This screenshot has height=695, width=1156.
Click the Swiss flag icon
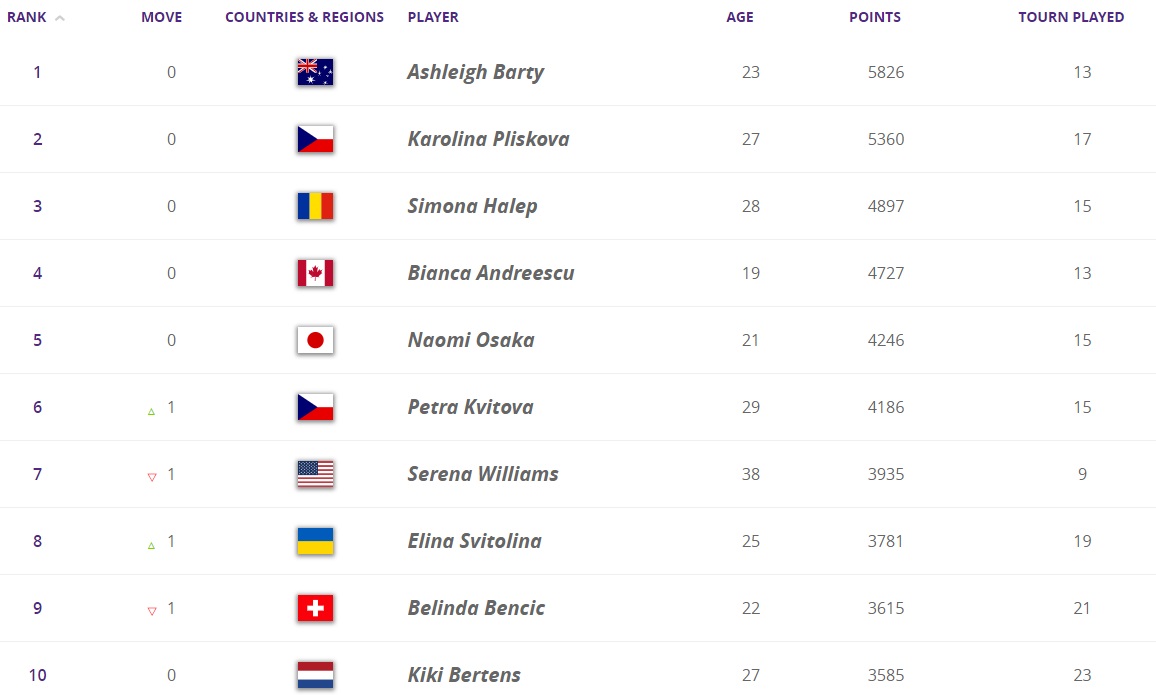coord(315,608)
